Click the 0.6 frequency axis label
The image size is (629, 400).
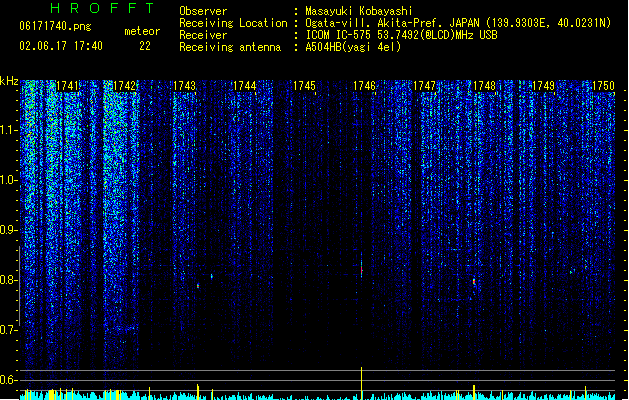click(8, 380)
